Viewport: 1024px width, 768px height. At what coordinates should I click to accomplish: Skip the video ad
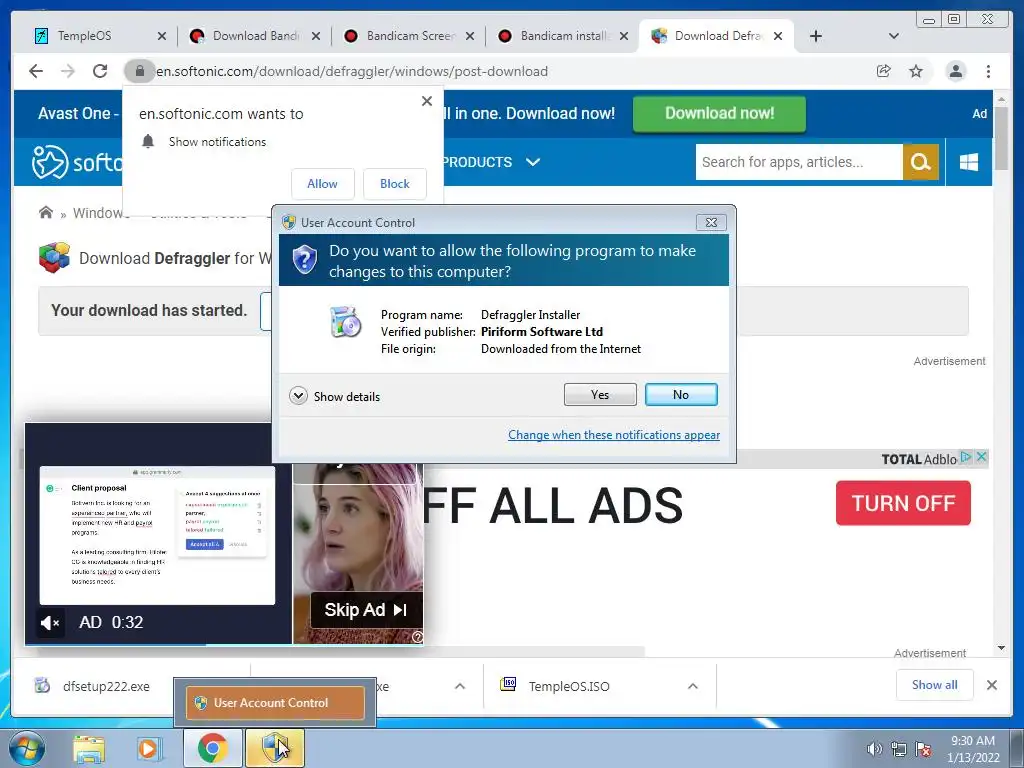[366, 610]
